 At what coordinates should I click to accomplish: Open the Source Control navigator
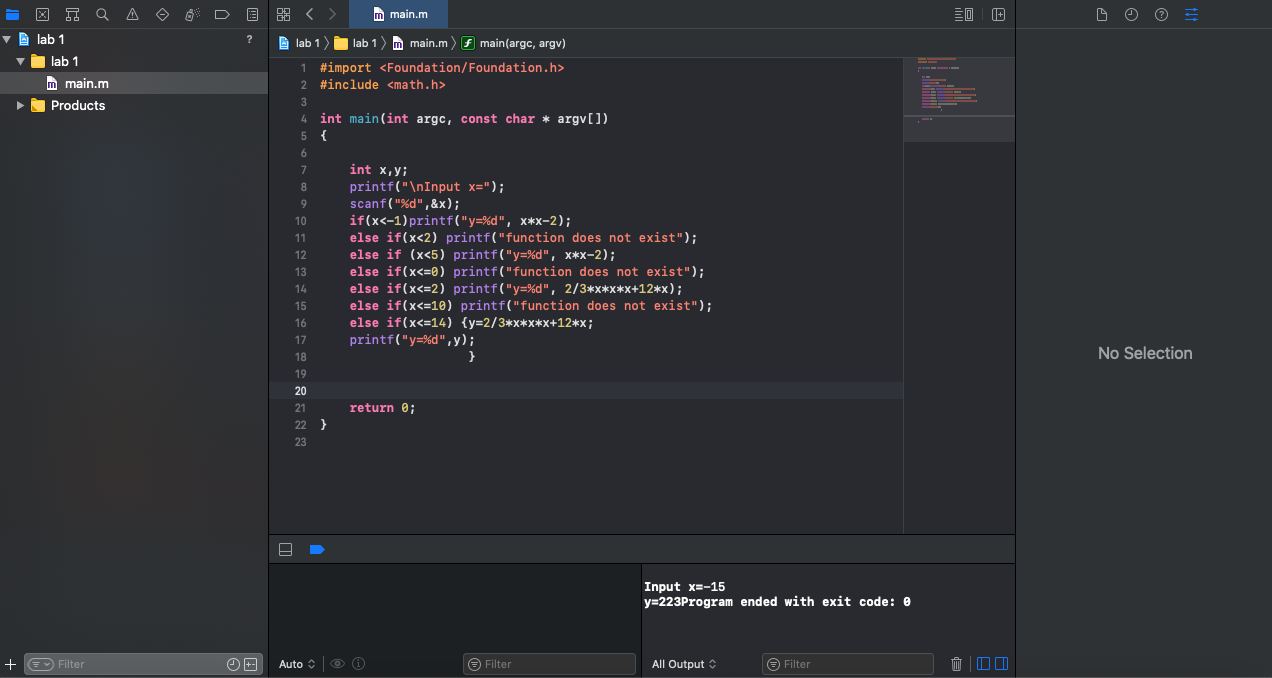tap(42, 14)
